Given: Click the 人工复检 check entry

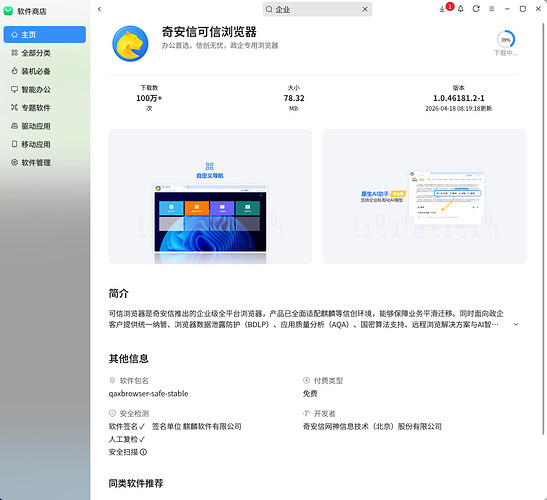Looking at the screenshot, I should click(127, 439).
